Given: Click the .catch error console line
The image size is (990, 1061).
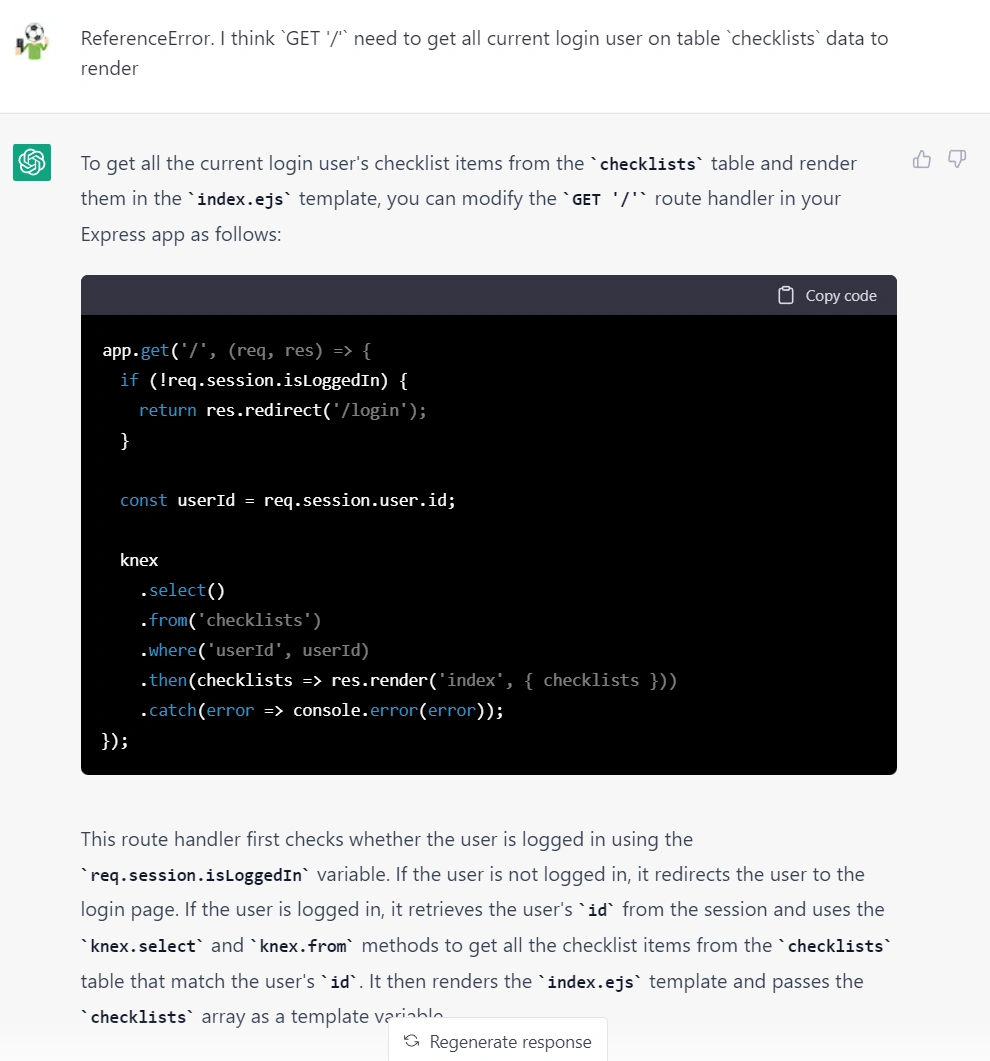Looking at the screenshot, I should [x=321, y=710].
